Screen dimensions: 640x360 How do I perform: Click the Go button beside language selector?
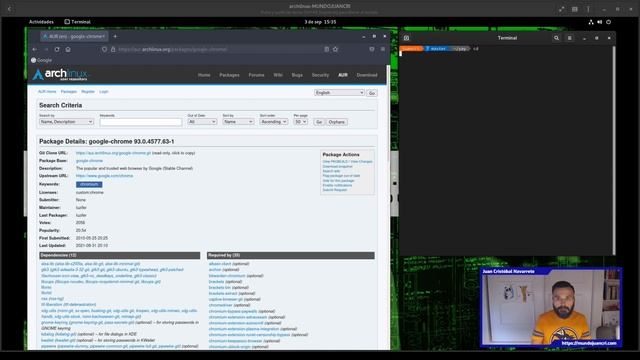click(372, 93)
